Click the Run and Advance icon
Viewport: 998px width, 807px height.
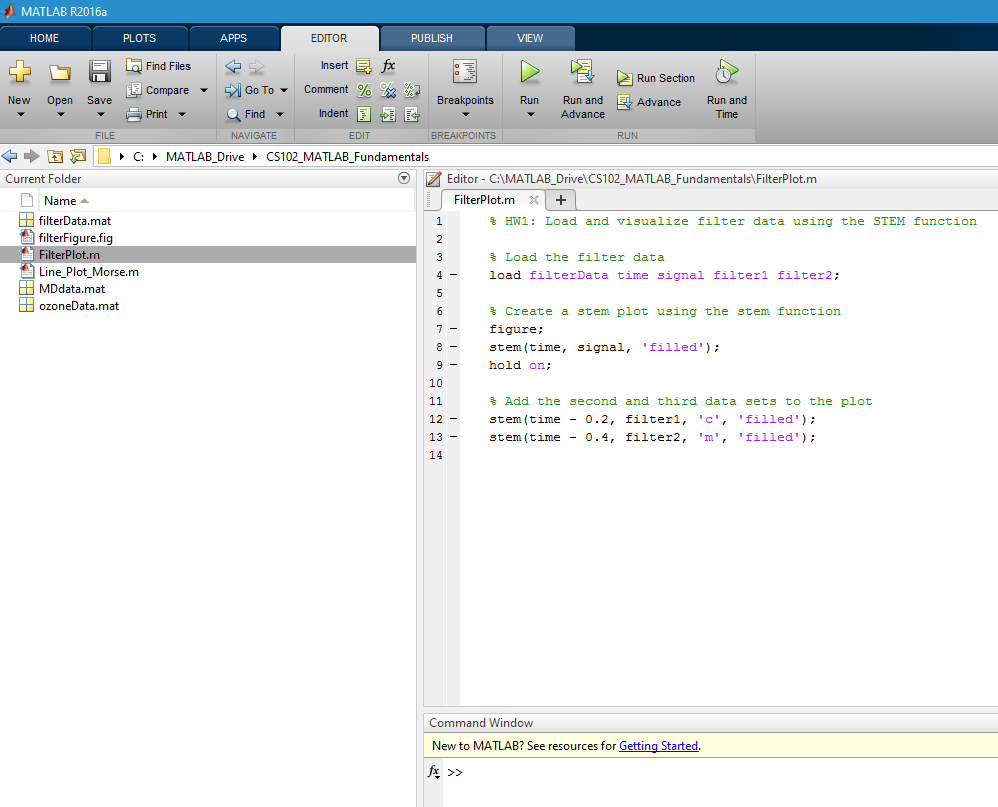pos(582,72)
